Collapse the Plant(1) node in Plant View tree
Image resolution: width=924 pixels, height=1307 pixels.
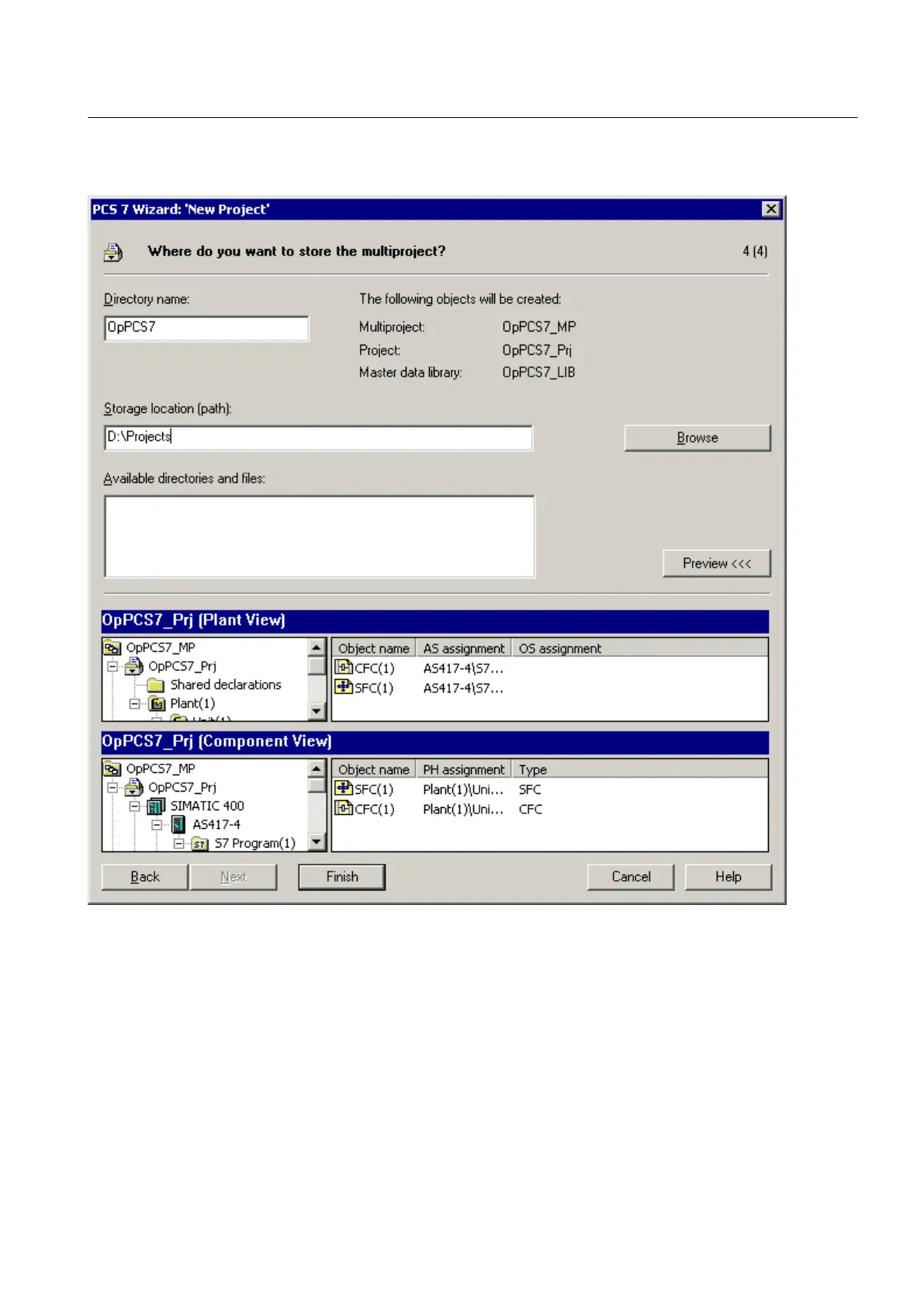(134, 704)
